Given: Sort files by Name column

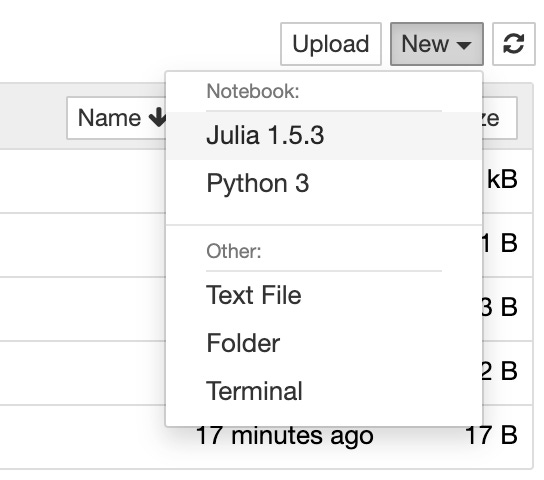Looking at the screenshot, I should pos(117,118).
